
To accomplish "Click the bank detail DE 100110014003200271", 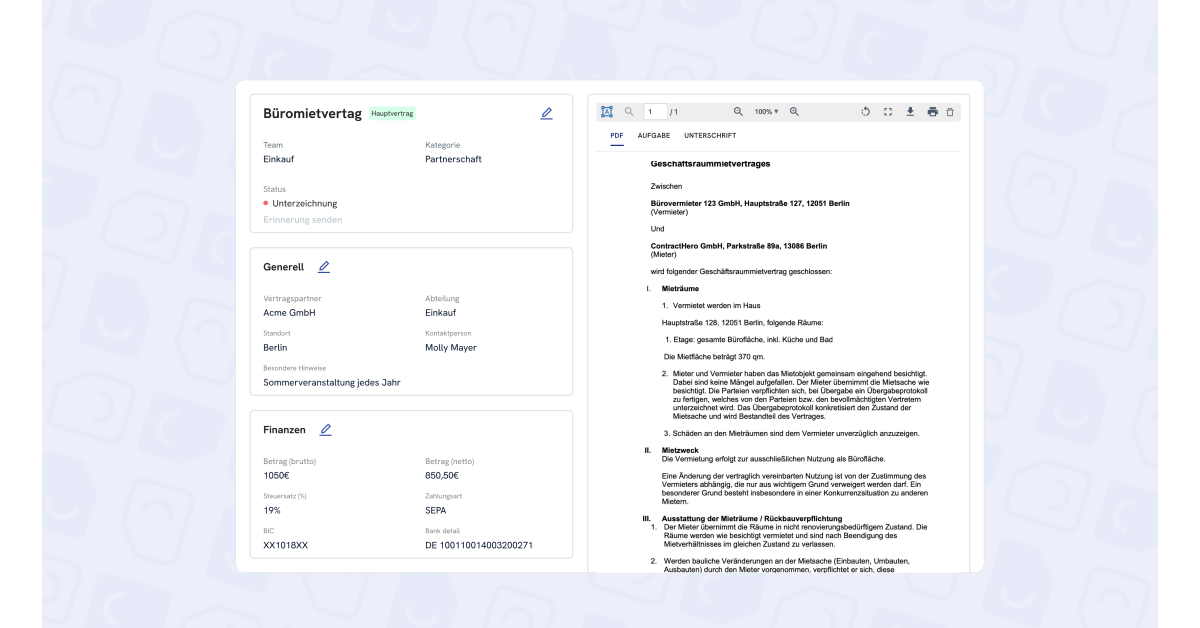I will (x=479, y=545).
